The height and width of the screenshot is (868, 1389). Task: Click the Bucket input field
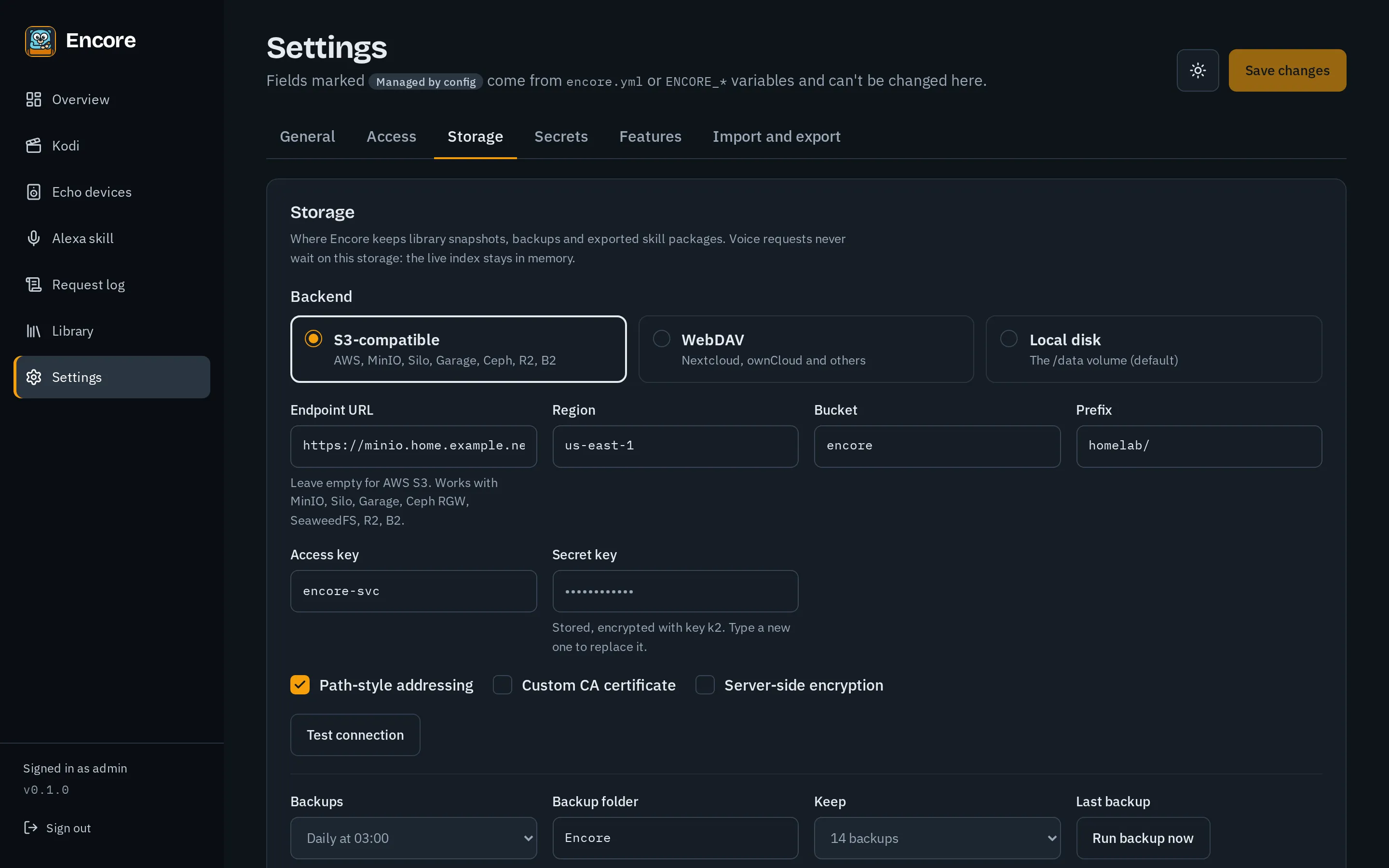tap(937, 446)
